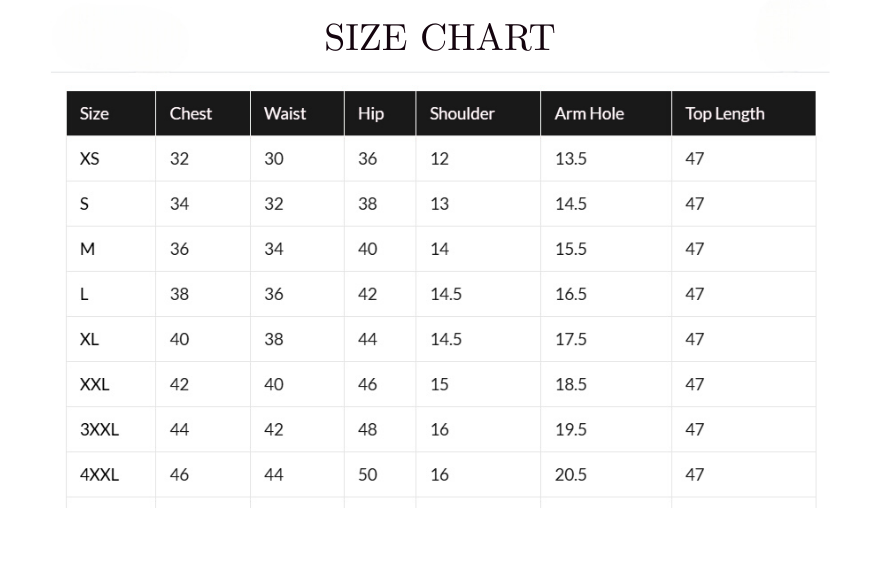The height and width of the screenshot is (564, 880).
Task: Click the Size column header
Action: click(x=94, y=113)
